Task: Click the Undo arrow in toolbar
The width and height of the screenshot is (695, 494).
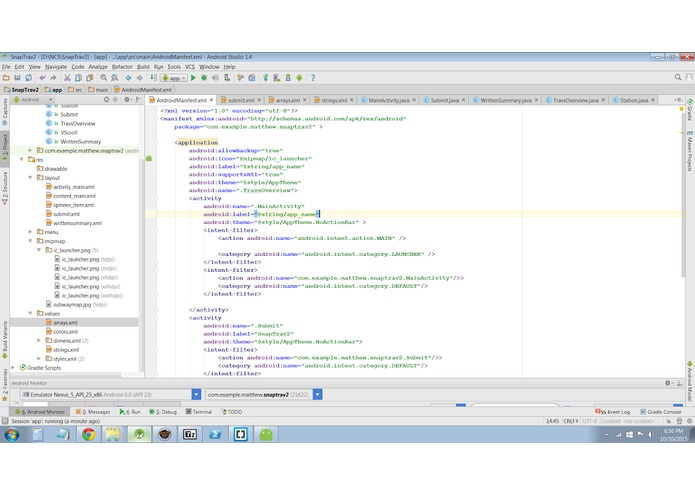Action: tap(40, 77)
